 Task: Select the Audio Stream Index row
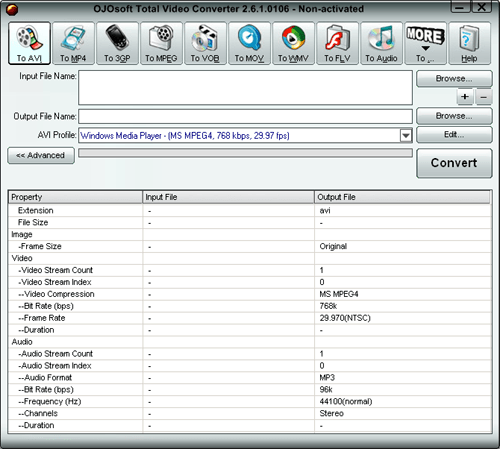pyautogui.click(x=250, y=366)
